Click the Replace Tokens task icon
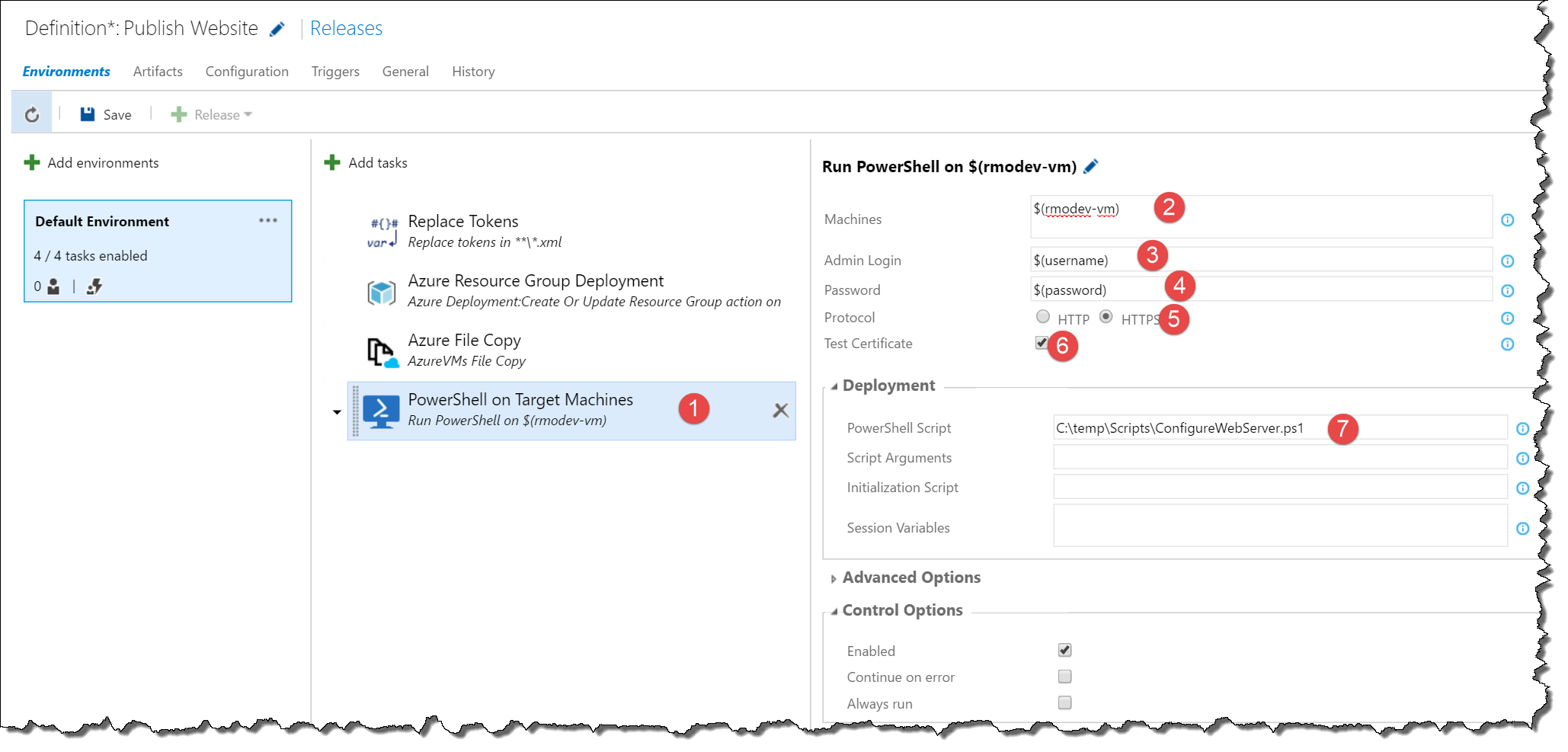 pos(382,232)
